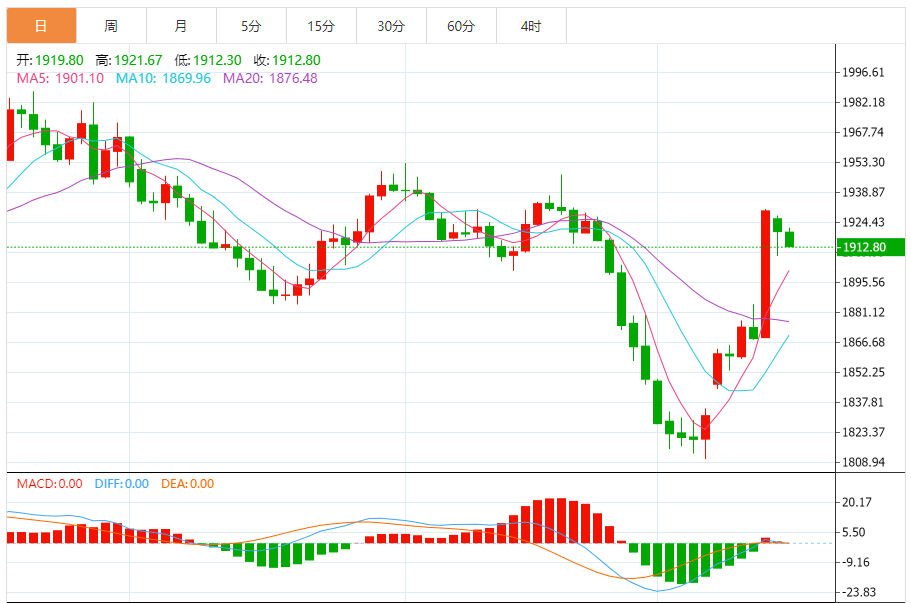Click the last green candlestick on right
The height and width of the screenshot is (603, 911).
(790, 239)
